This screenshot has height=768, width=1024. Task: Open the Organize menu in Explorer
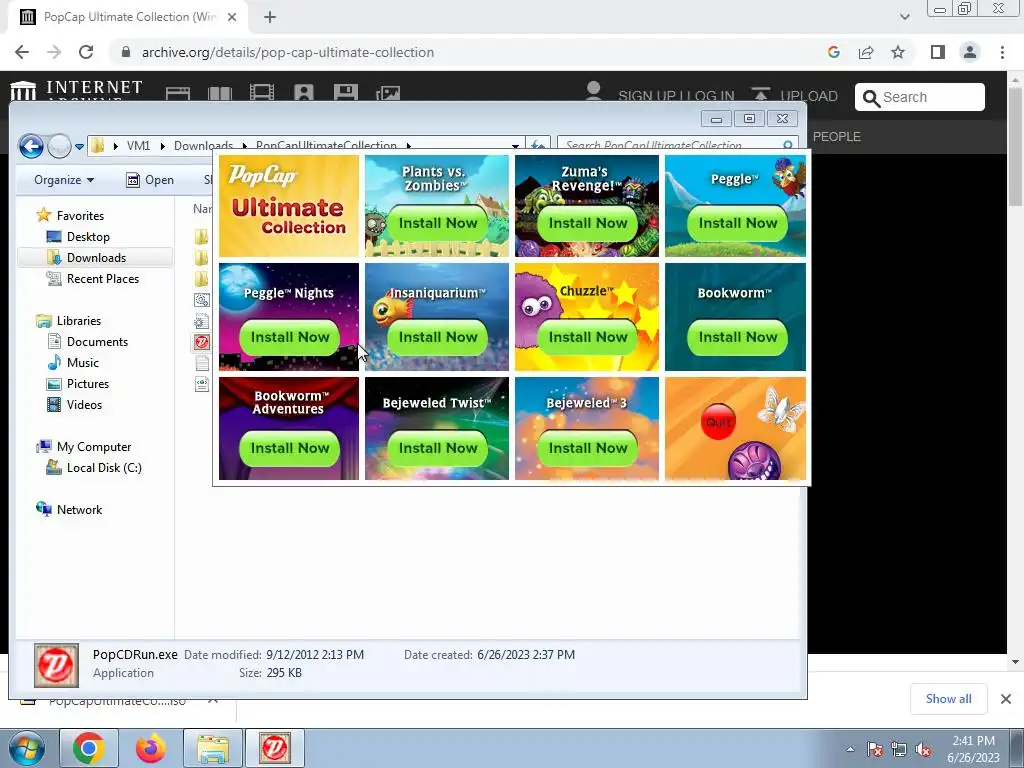[x=64, y=180]
